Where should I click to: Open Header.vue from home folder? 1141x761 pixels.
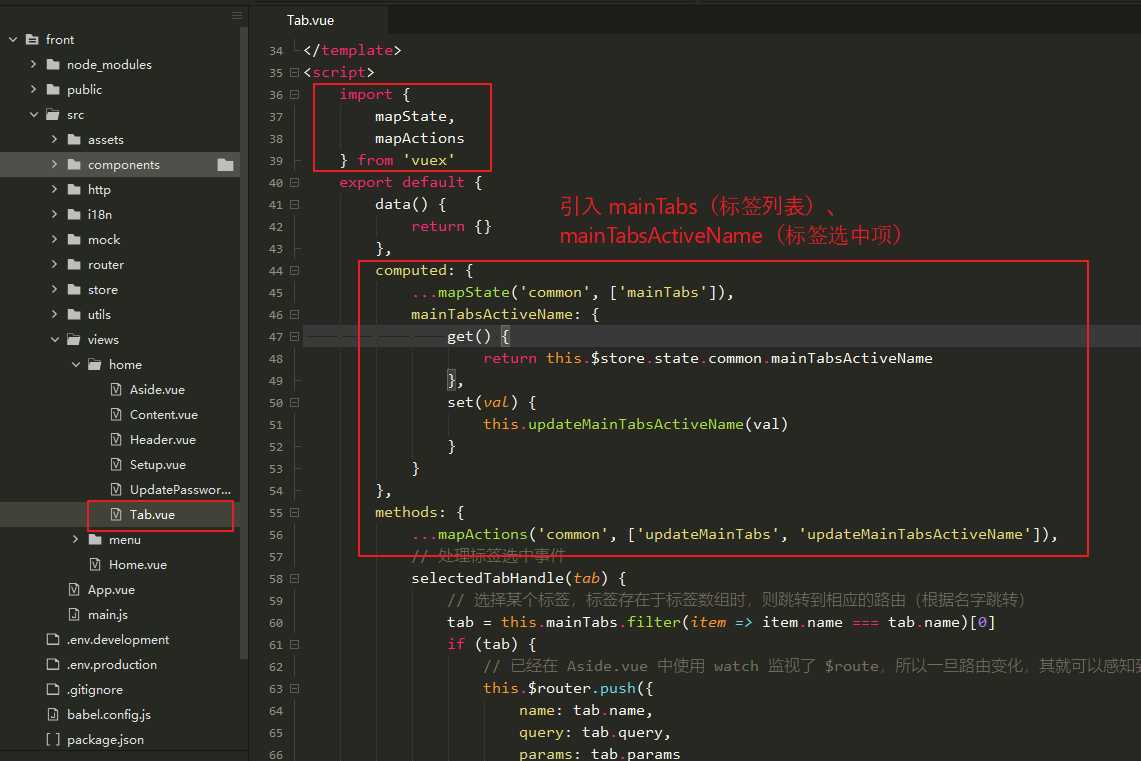tap(163, 439)
